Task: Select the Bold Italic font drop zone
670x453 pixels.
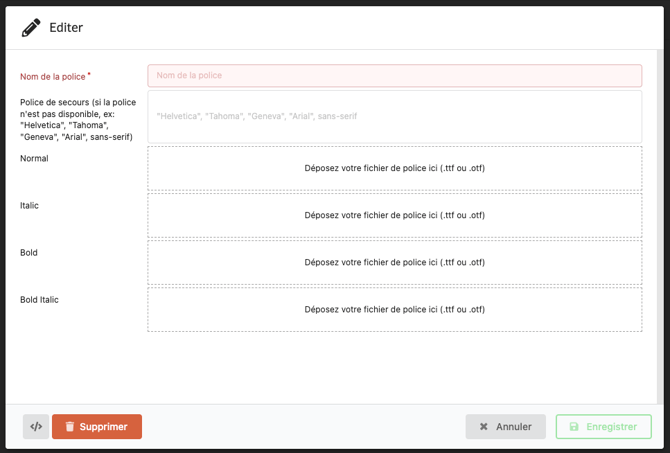Action: [x=394, y=309]
